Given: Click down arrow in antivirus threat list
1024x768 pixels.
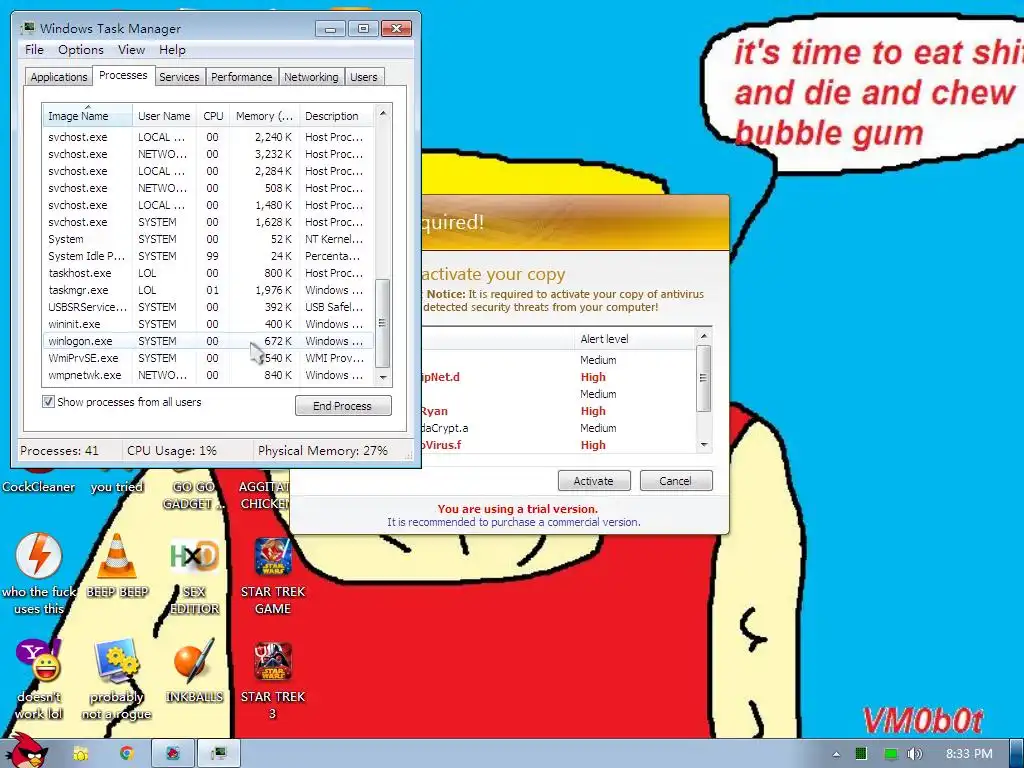Looking at the screenshot, I should click(x=703, y=445).
